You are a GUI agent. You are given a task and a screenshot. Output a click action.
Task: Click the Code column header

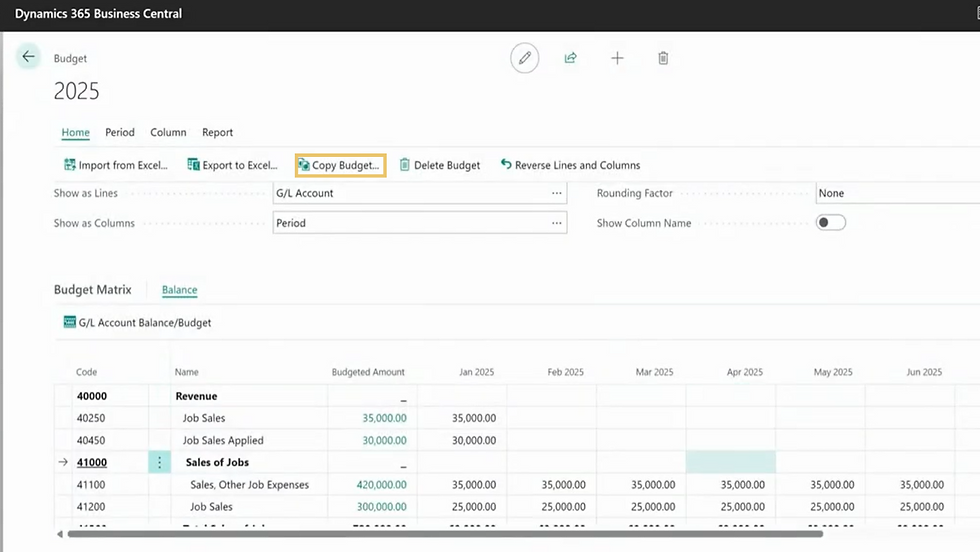pyautogui.click(x=86, y=372)
